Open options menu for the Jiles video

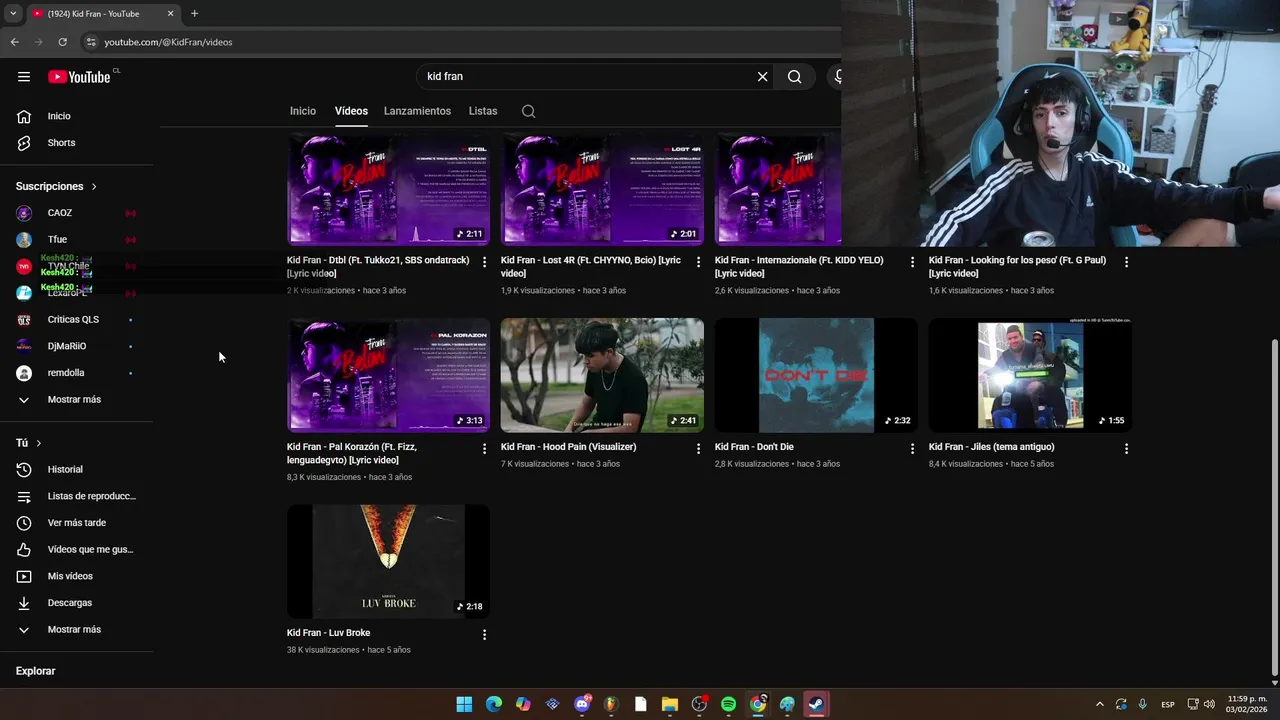(x=1126, y=449)
